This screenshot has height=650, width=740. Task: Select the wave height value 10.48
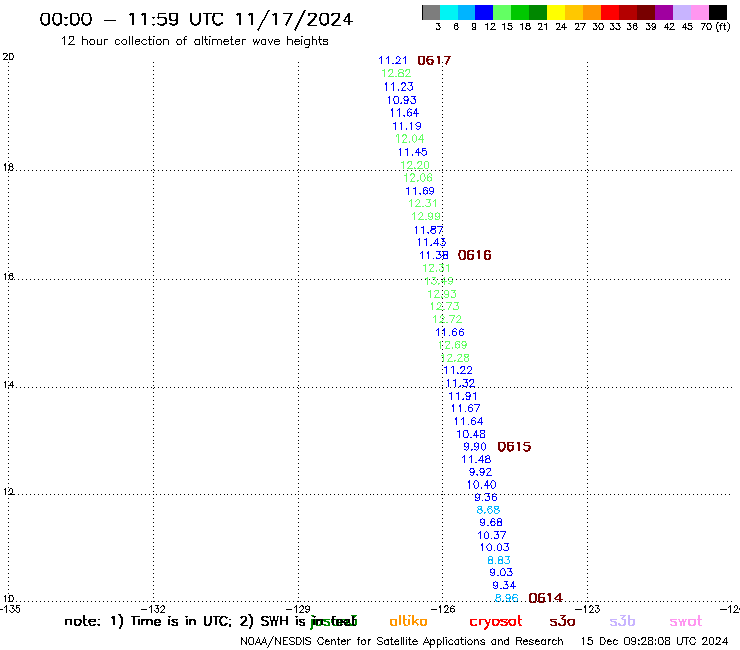point(471,434)
